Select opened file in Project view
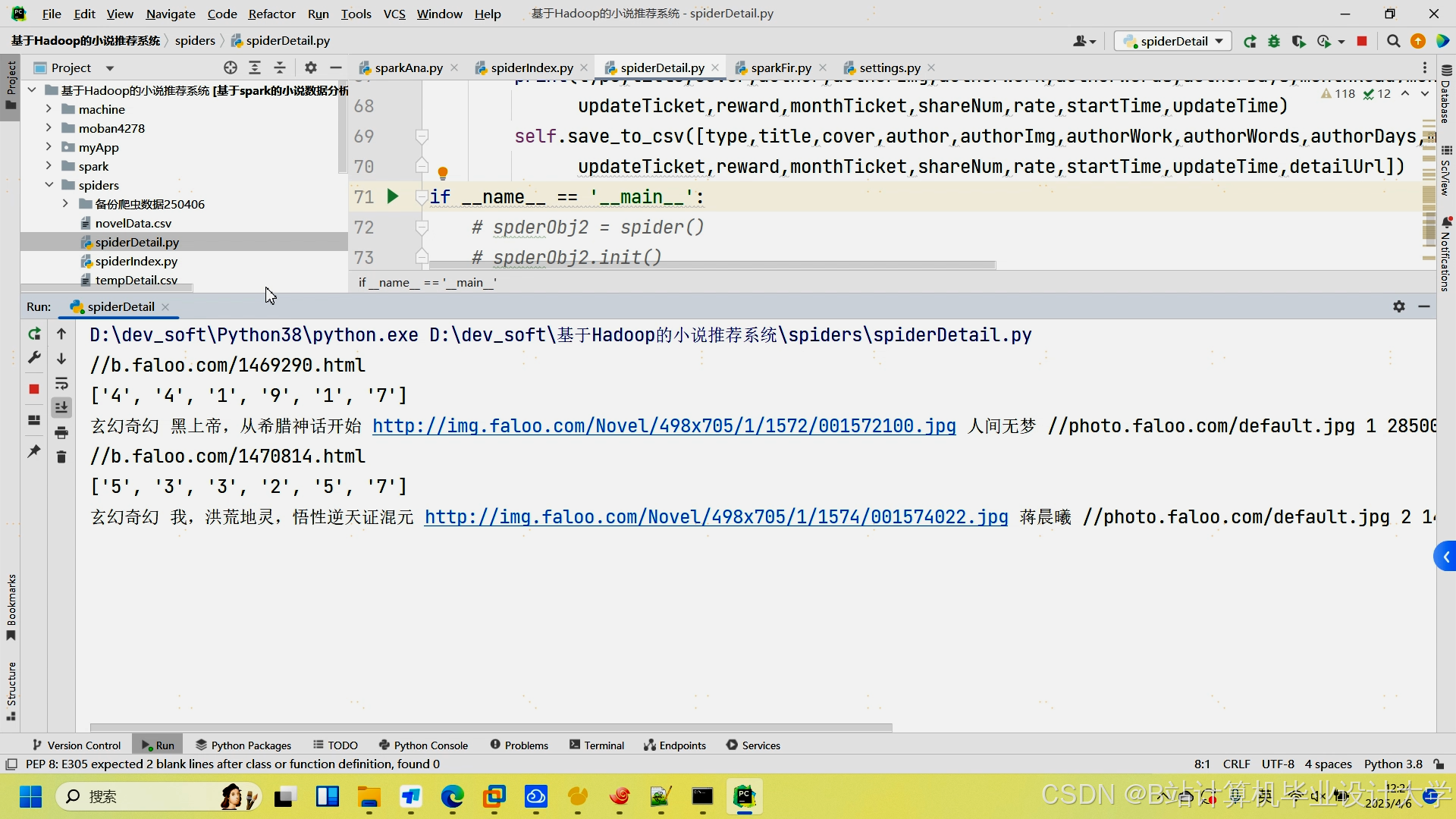Viewport: 1456px width, 819px height. 231,67
